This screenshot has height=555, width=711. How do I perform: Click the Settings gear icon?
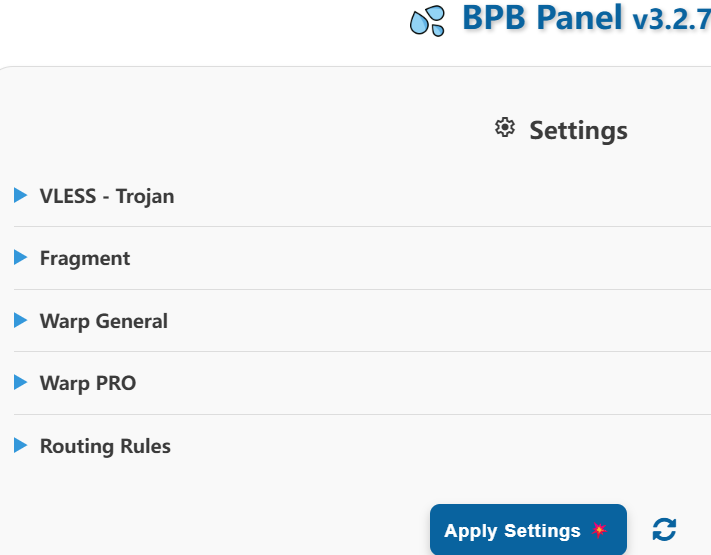point(505,128)
